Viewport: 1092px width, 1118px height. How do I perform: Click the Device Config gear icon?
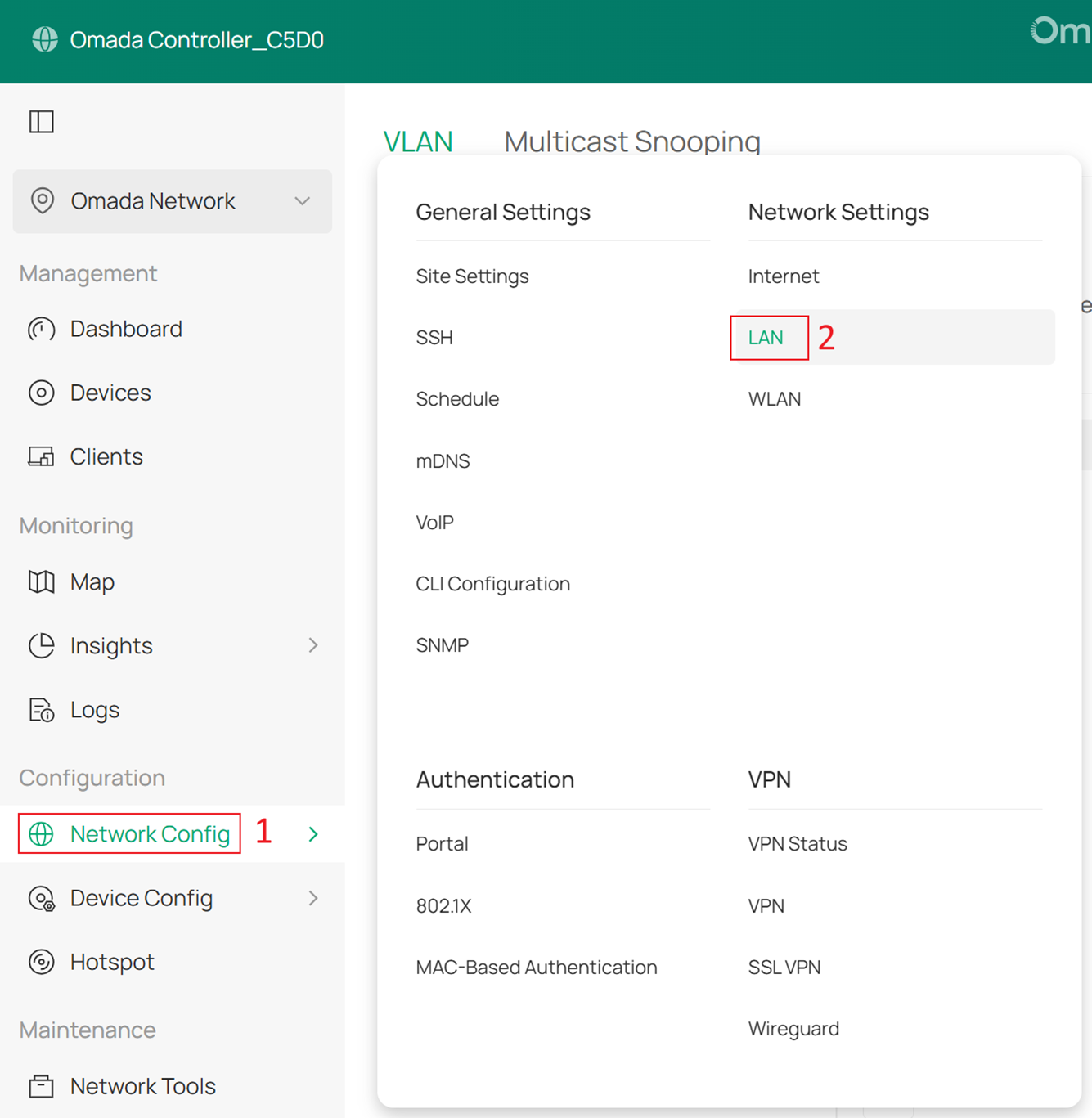point(42,898)
